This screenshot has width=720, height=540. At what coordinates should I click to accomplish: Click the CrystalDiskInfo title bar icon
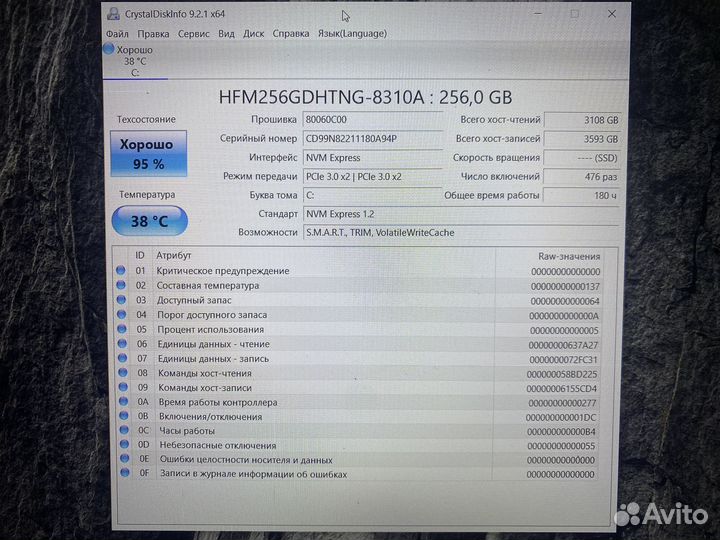(x=113, y=14)
